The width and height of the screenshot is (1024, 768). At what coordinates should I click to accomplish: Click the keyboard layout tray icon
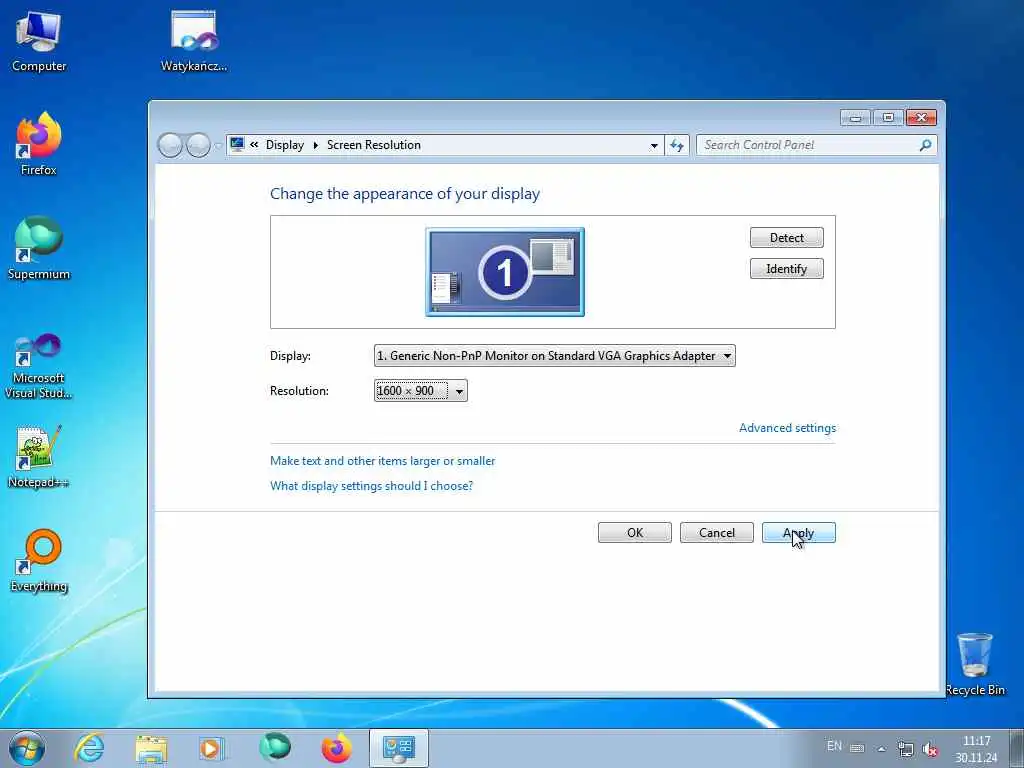tap(857, 748)
